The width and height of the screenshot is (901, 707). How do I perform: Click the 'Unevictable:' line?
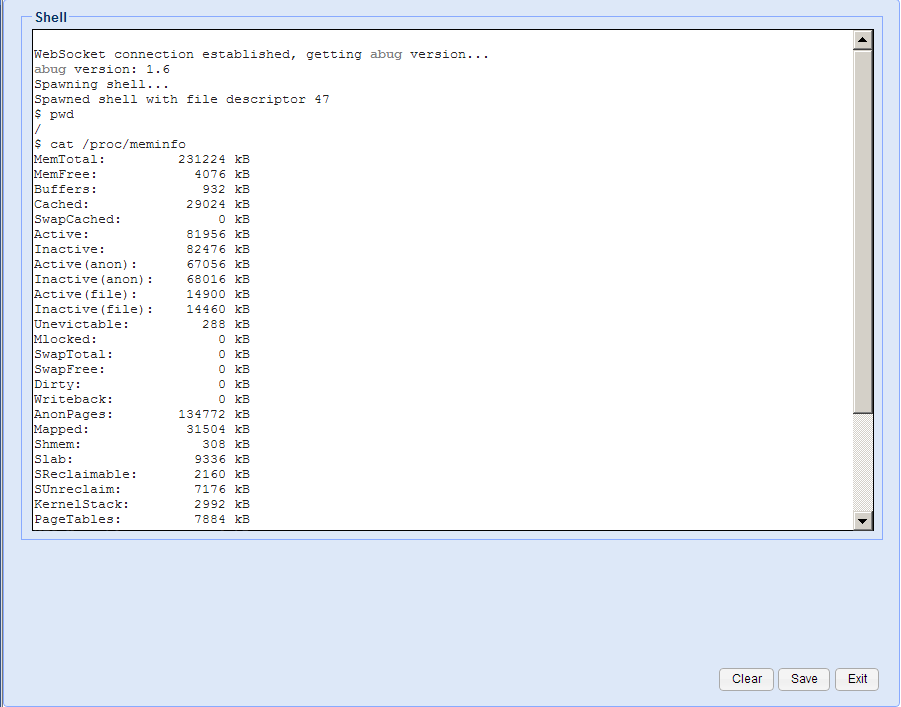142,324
